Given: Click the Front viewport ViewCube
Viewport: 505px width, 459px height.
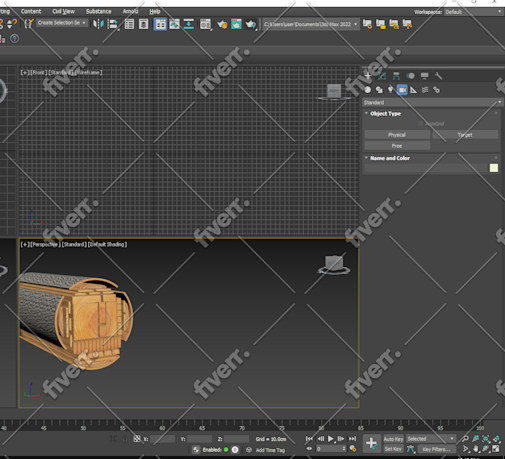Looking at the screenshot, I should 334,92.
